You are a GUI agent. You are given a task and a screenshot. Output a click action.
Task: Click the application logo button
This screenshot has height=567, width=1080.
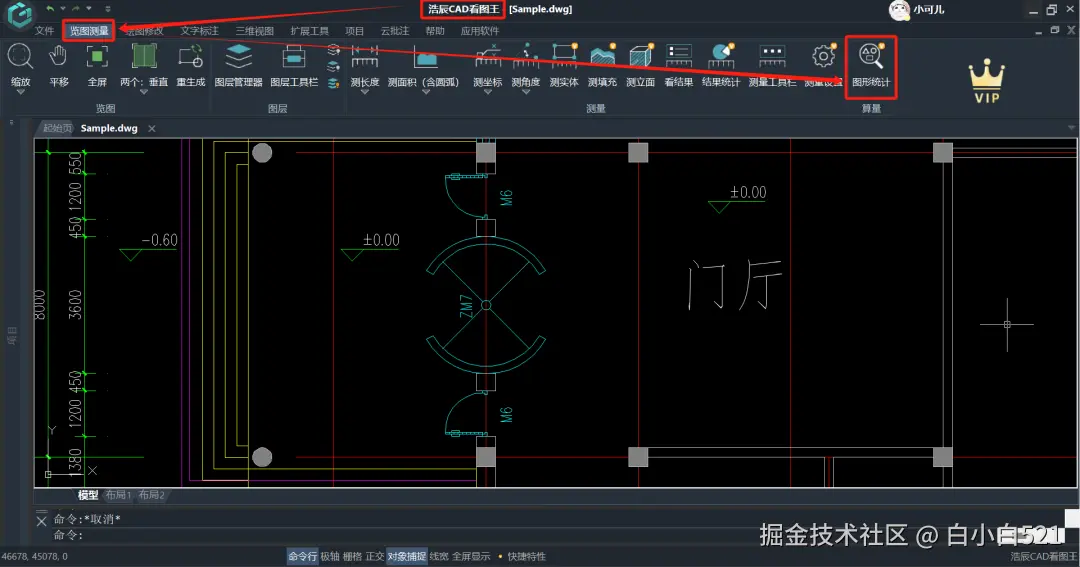19,14
